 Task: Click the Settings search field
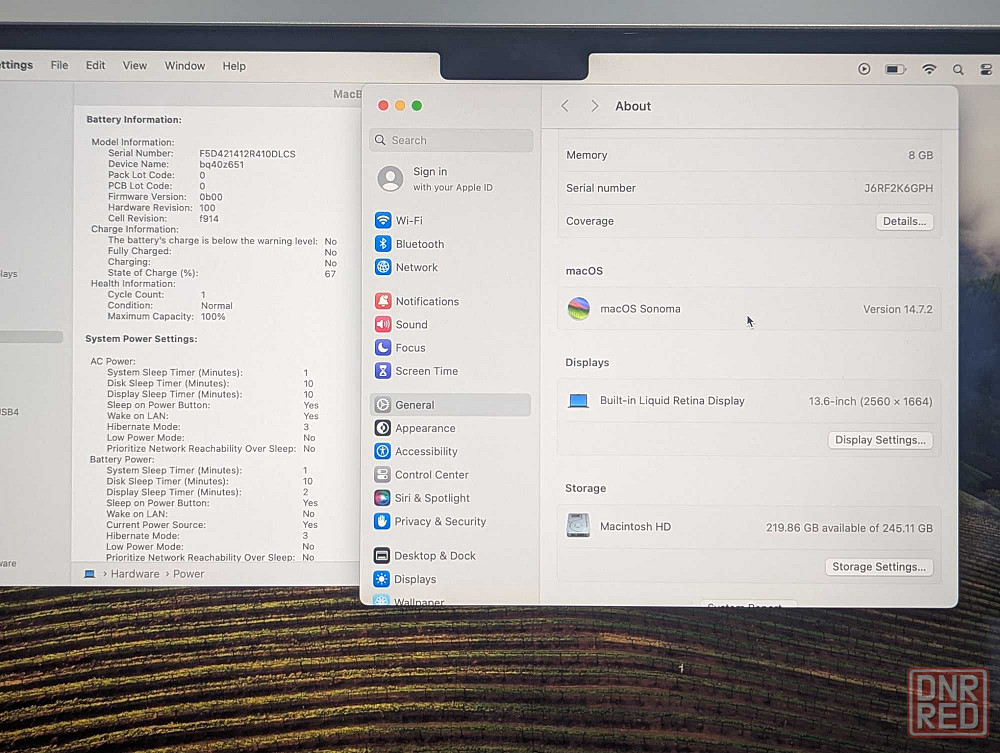click(451, 140)
